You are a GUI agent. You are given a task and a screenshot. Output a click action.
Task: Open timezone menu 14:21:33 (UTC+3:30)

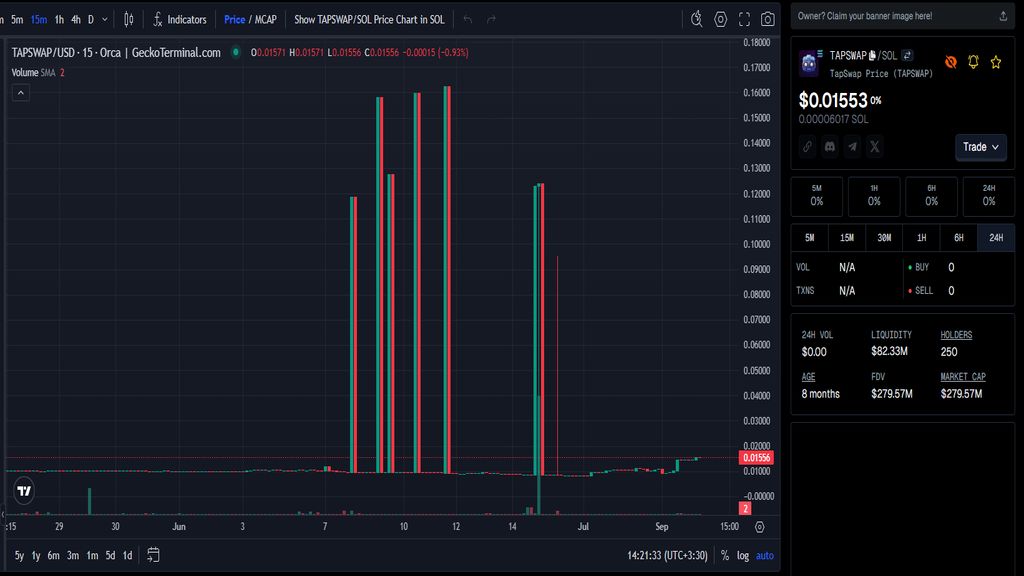667,556
